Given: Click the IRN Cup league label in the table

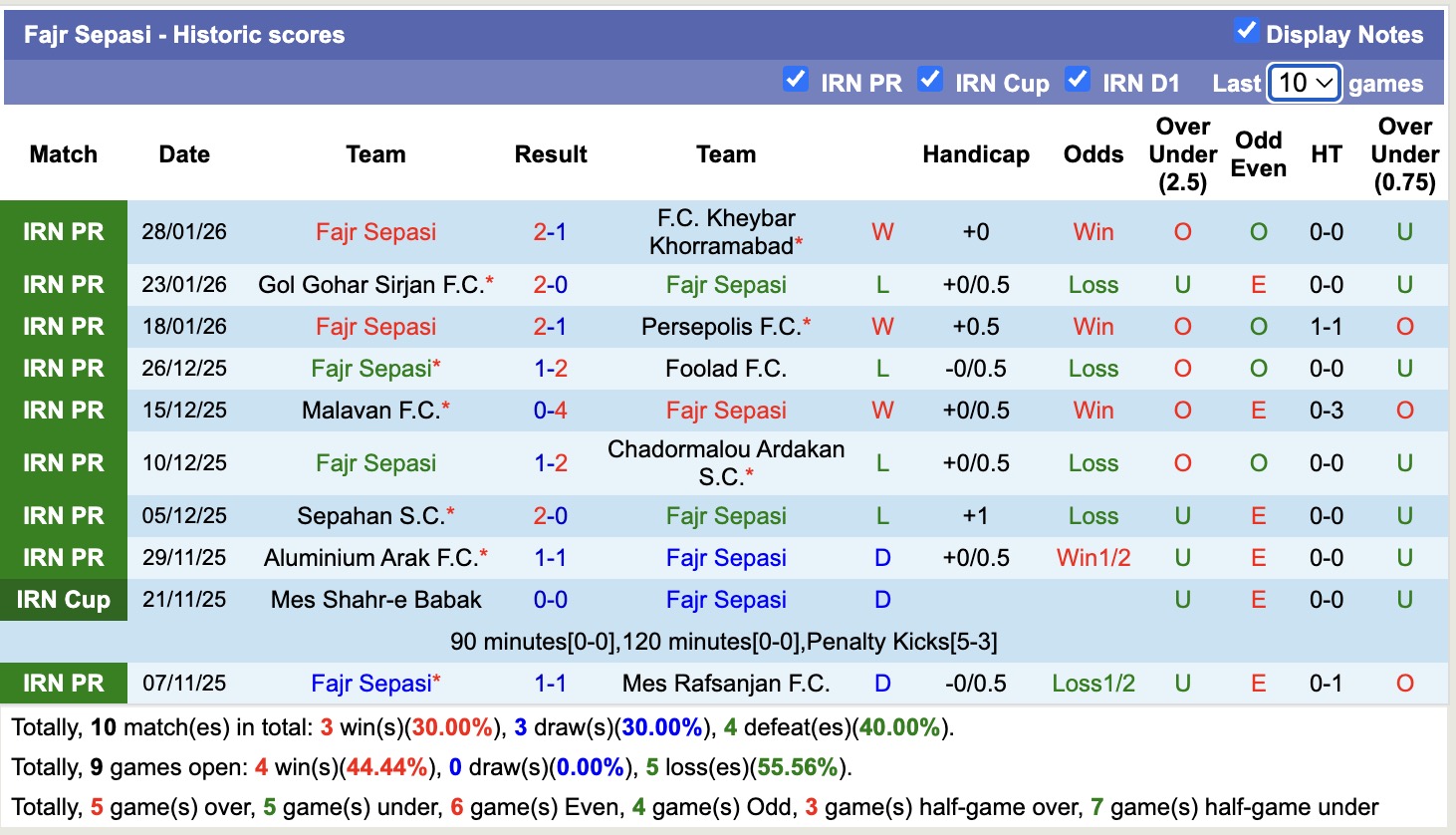Looking at the screenshot, I should tap(63, 600).
